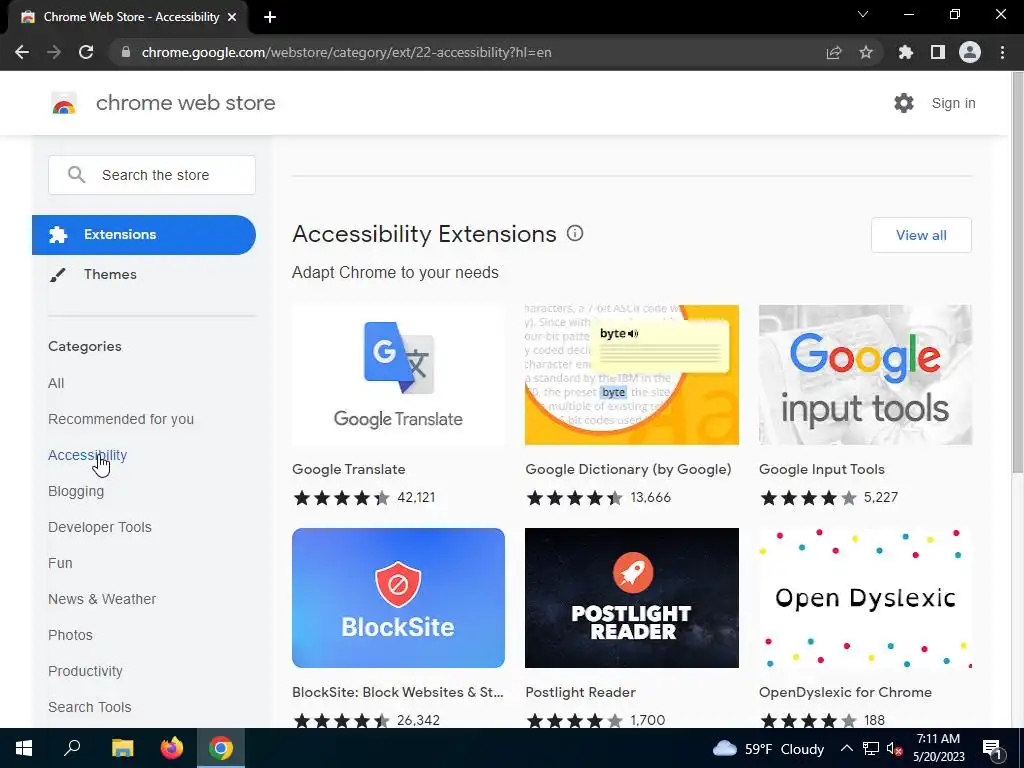The width and height of the screenshot is (1024, 768).
Task: Open Chrome's three-dot menu
Action: [1002, 52]
